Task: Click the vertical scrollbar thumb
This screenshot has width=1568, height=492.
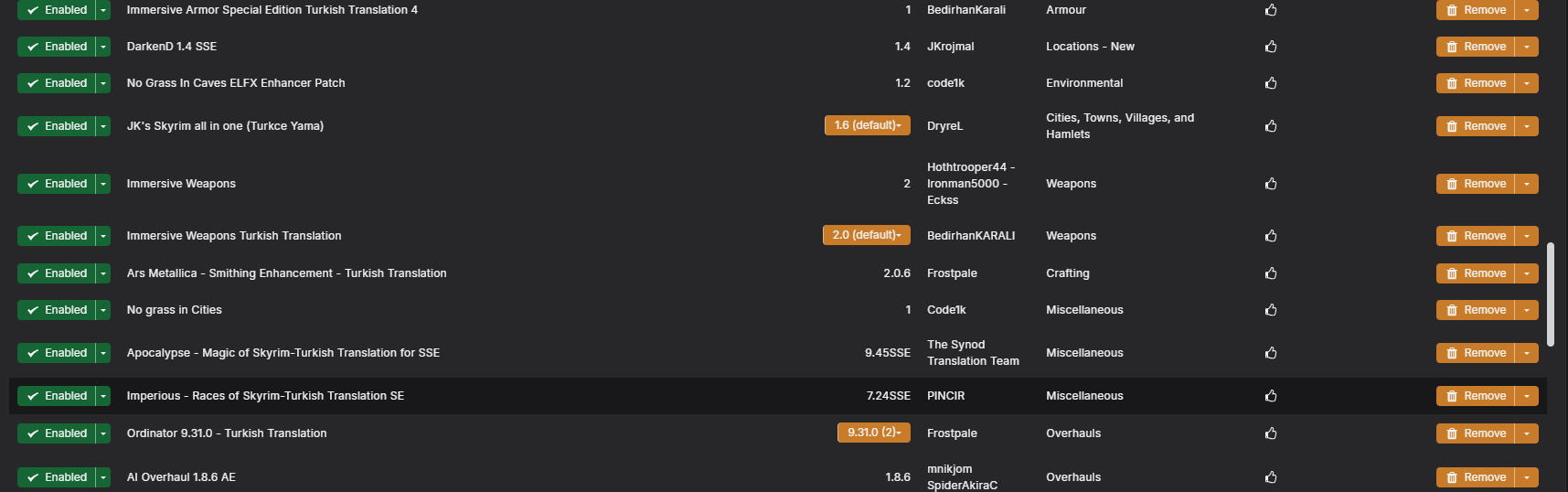Action: (x=1550, y=294)
